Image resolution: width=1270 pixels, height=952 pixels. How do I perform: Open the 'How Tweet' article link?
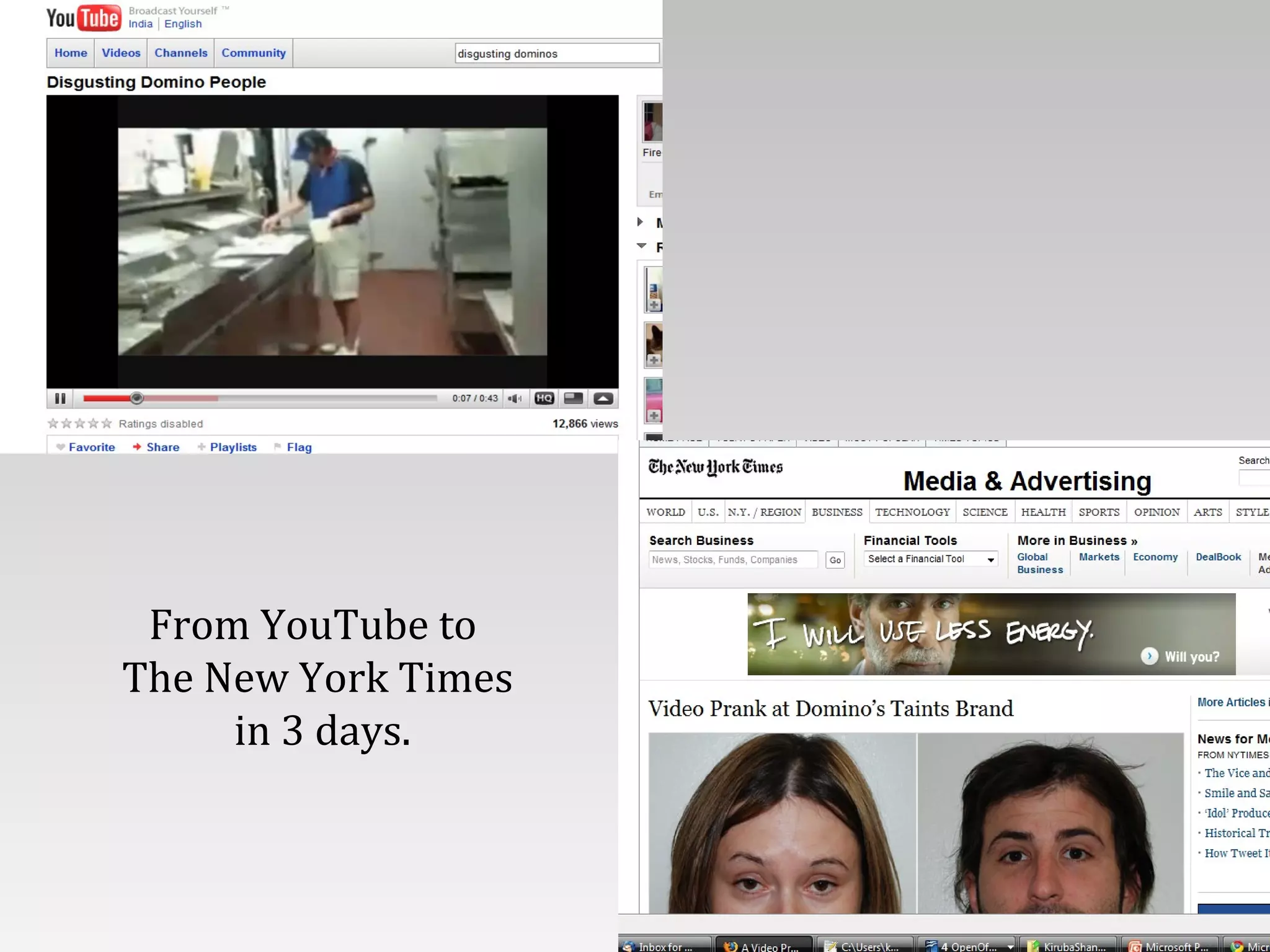tap(1237, 853)
